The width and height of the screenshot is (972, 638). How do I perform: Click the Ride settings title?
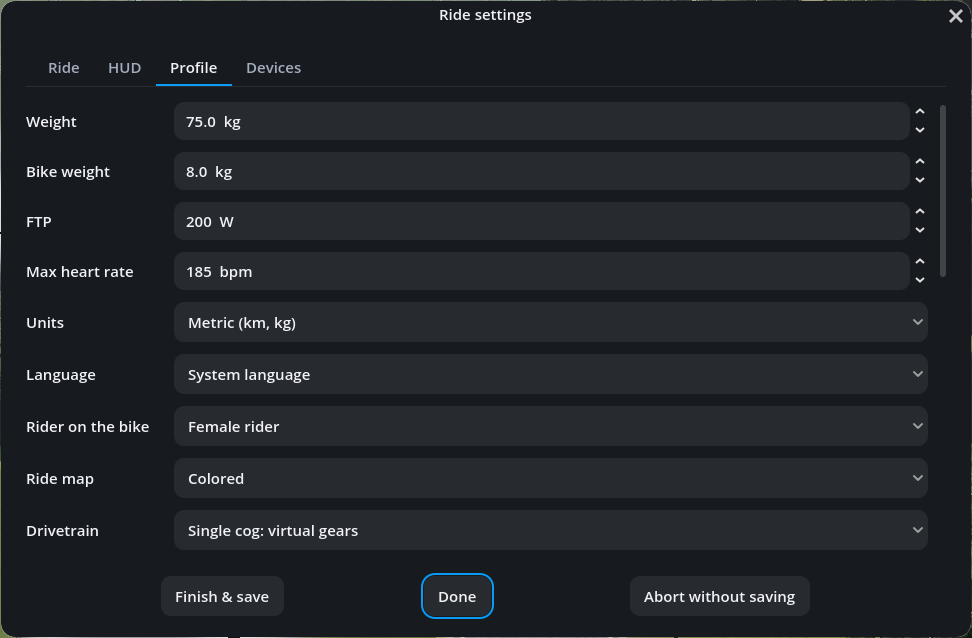tap(485, 15)
